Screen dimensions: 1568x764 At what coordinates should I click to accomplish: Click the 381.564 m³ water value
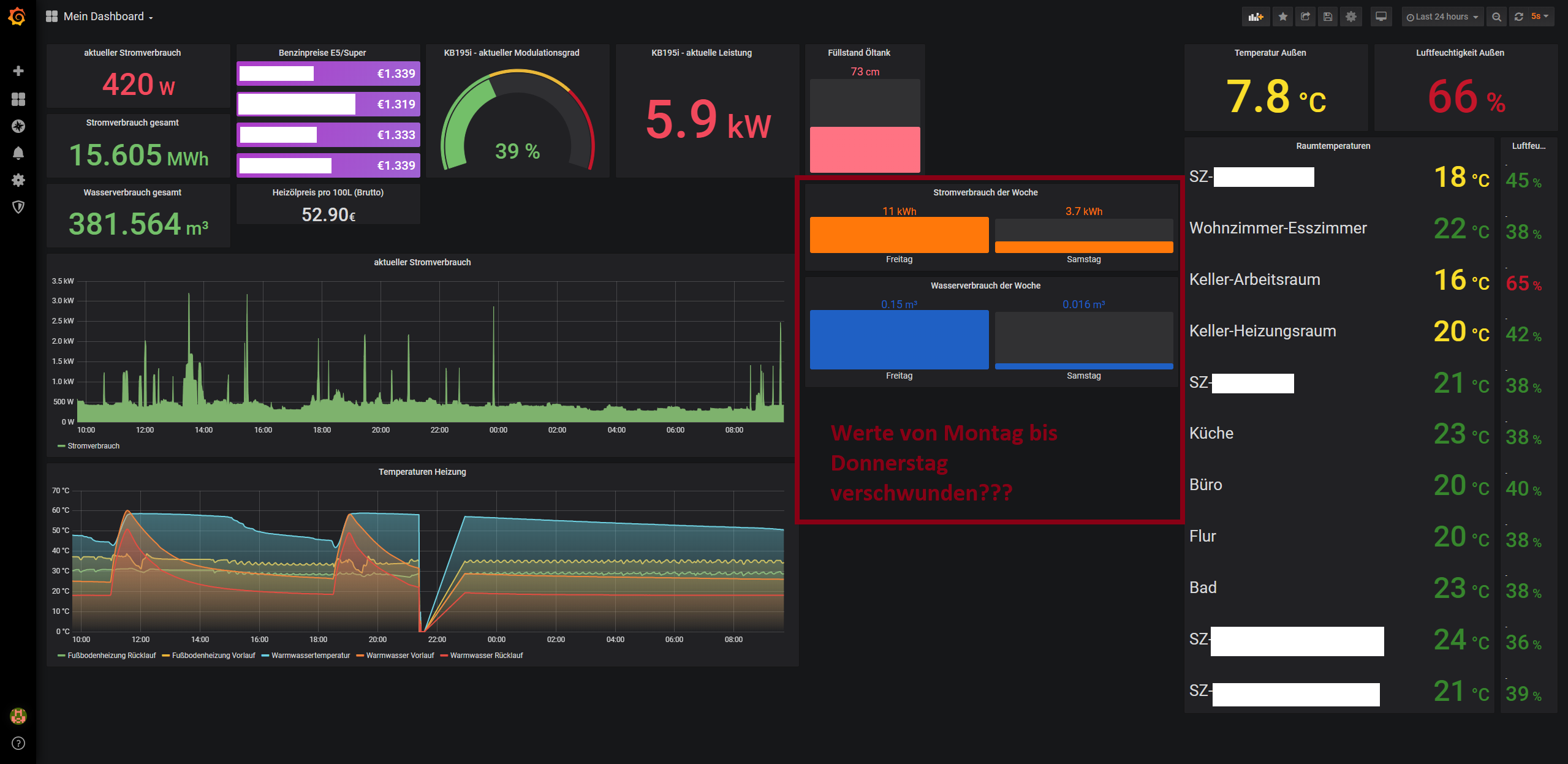[x=138, y=224]
